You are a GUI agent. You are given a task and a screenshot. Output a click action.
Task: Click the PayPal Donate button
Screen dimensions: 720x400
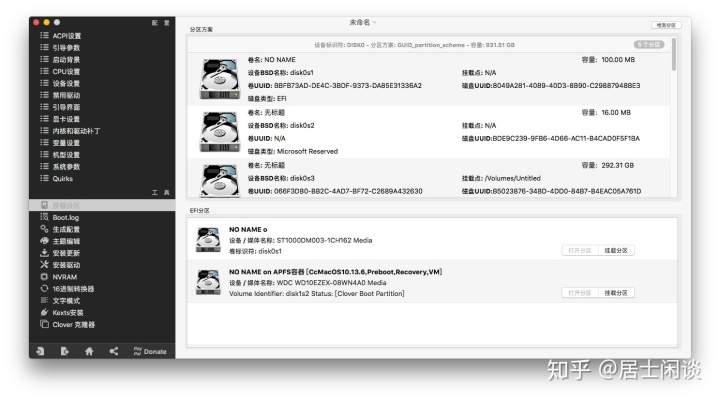point(150,351)
